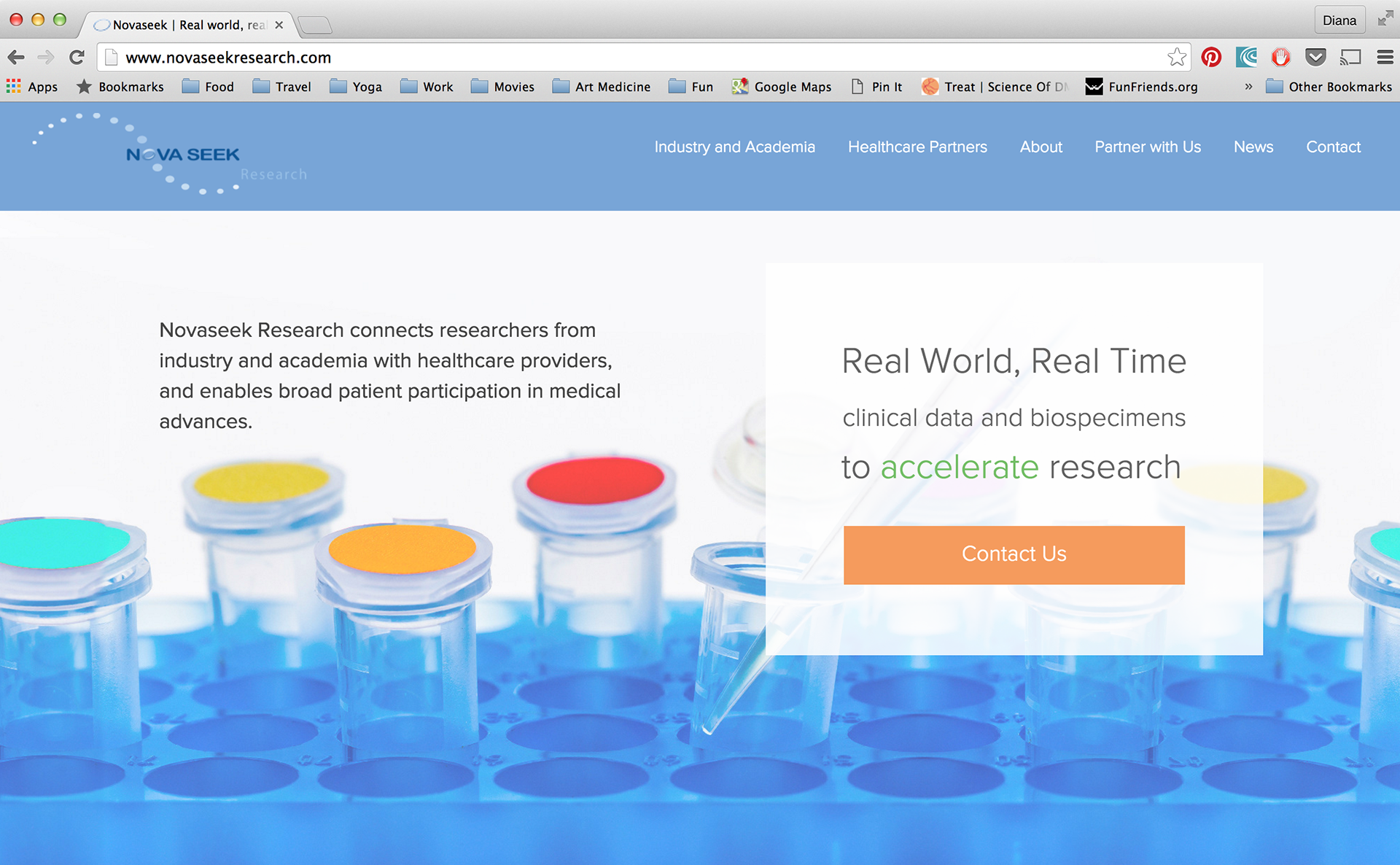Go back to previous page
This screenshot has width=1400, height=865.
click(x=16, y=57)
